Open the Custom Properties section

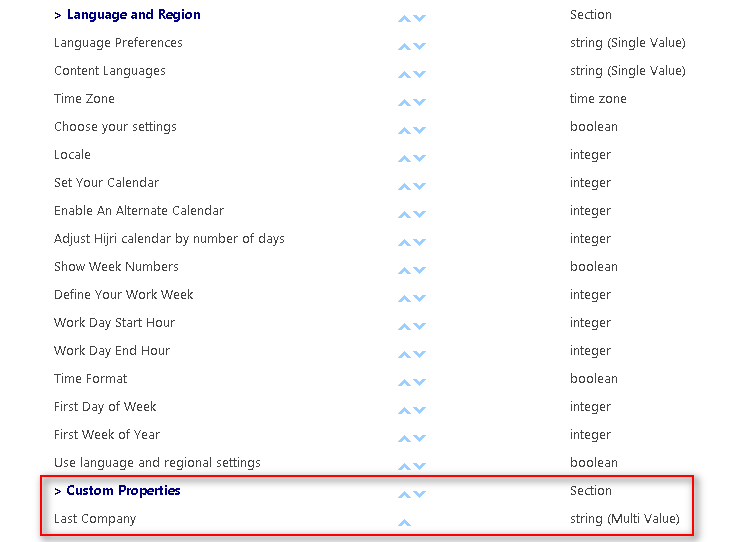123,491
